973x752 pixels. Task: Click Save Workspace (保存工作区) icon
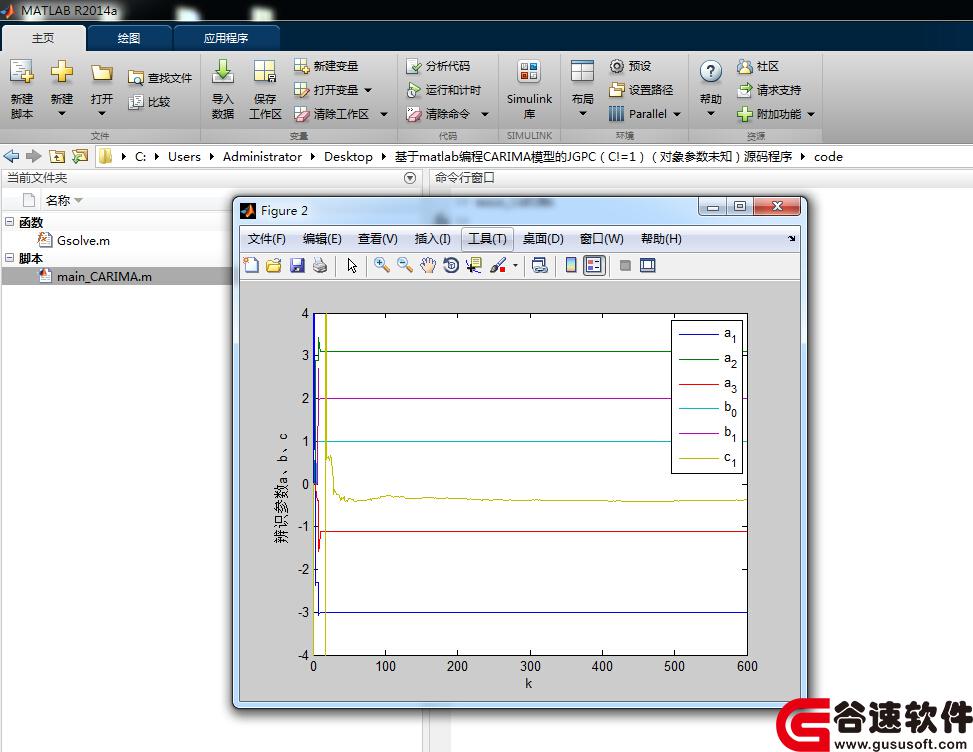265,72
